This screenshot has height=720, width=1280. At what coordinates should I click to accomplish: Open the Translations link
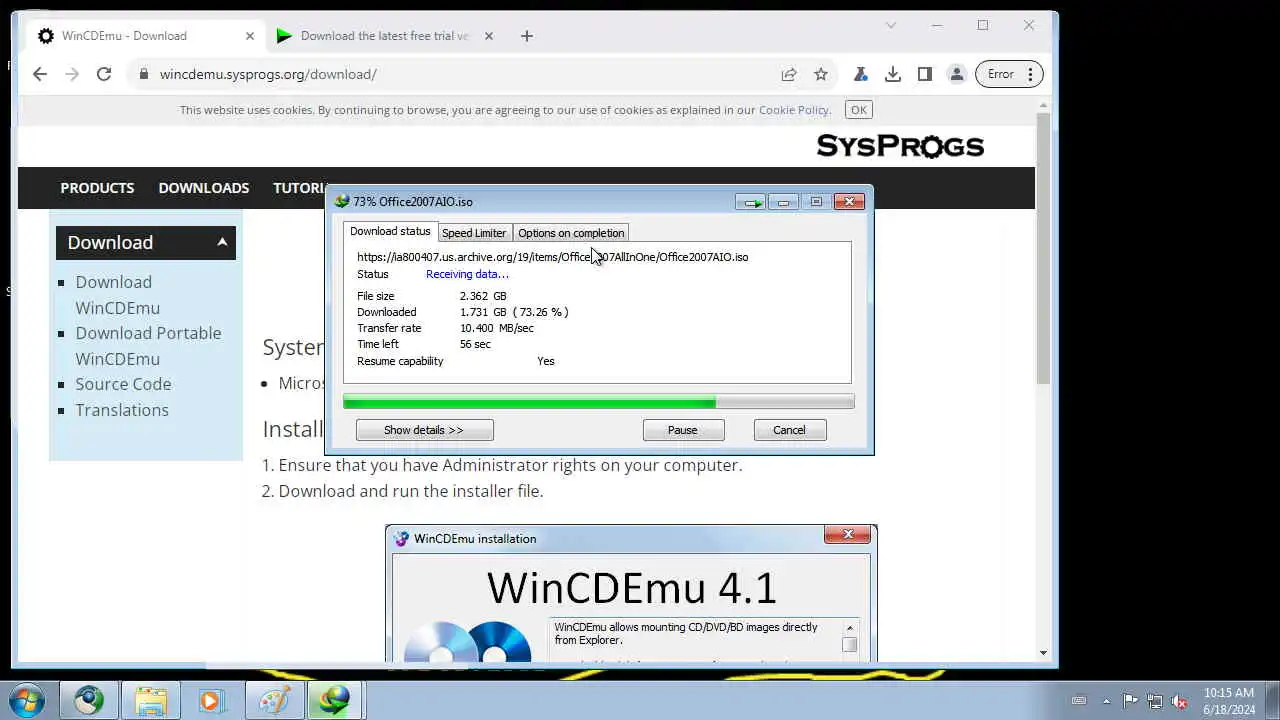click(122, 410)
